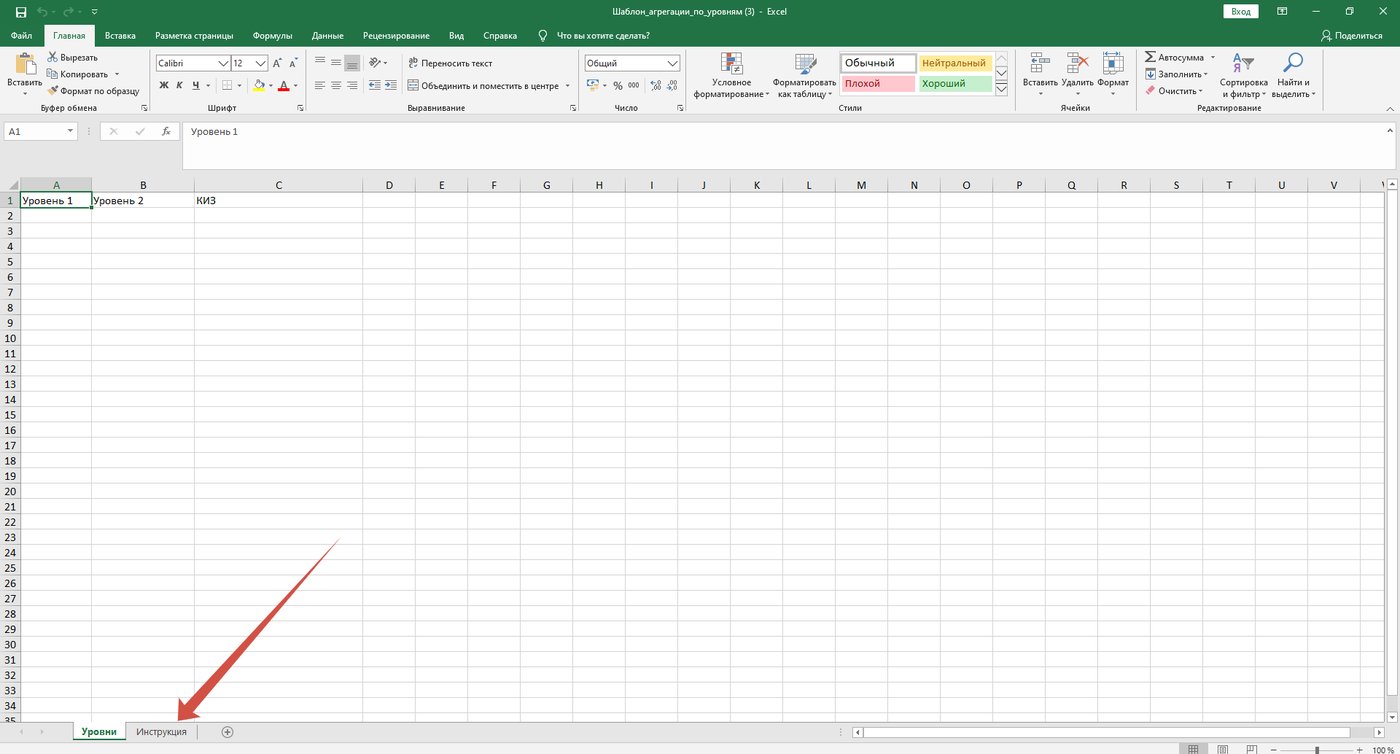Switch to the Формулы ribbon tab
This screenshot has width=1400, height=754.
[272, 35]
